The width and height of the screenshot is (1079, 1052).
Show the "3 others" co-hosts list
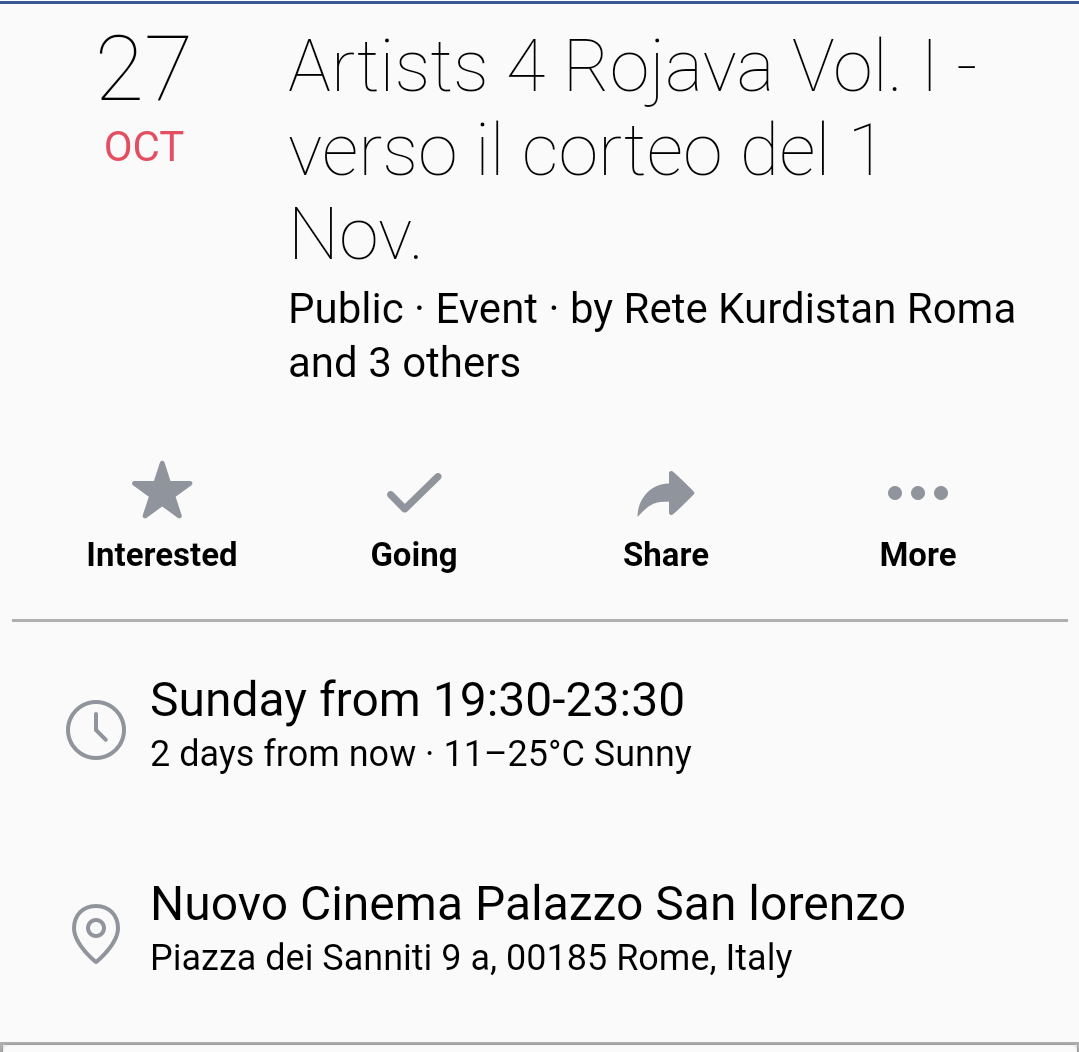pyautogui.click(x=444, y=363)
